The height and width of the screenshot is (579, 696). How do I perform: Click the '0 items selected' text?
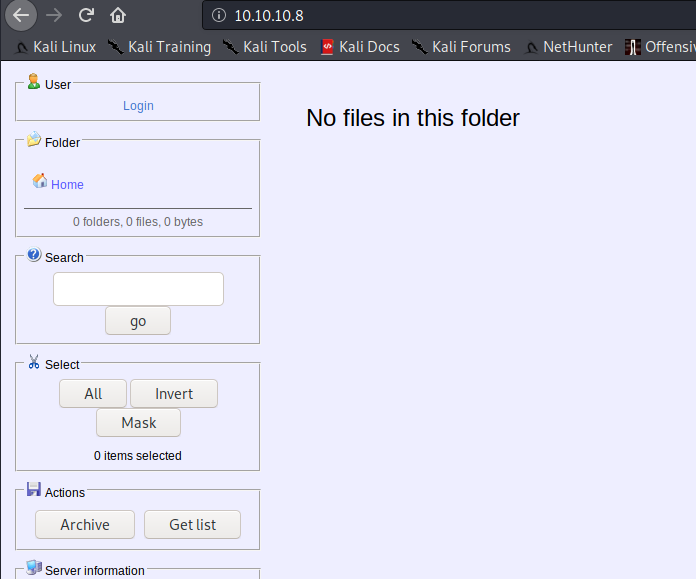coord(138,456)
